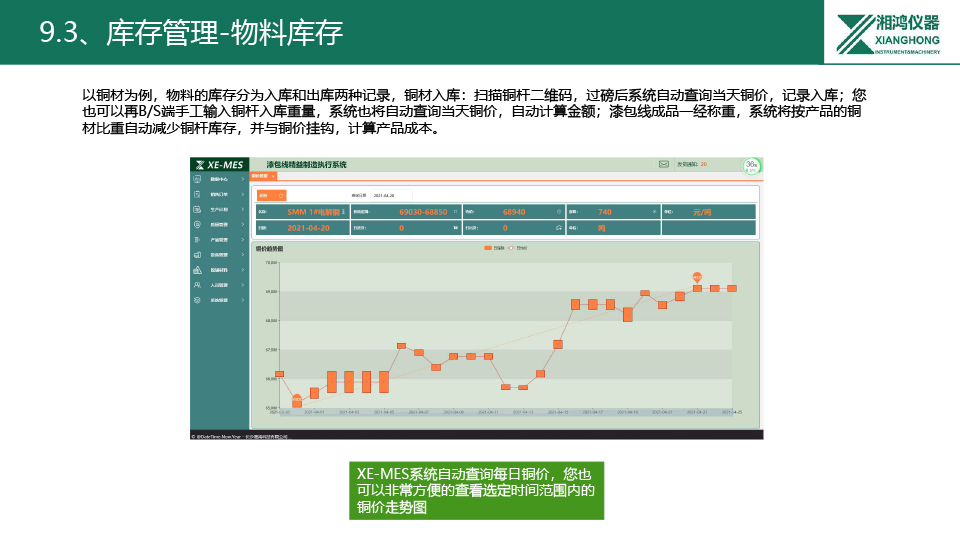The width and height of the screenshot is (960, 540).
Task: Close the orange active page tab
Action: coord(274,176)
